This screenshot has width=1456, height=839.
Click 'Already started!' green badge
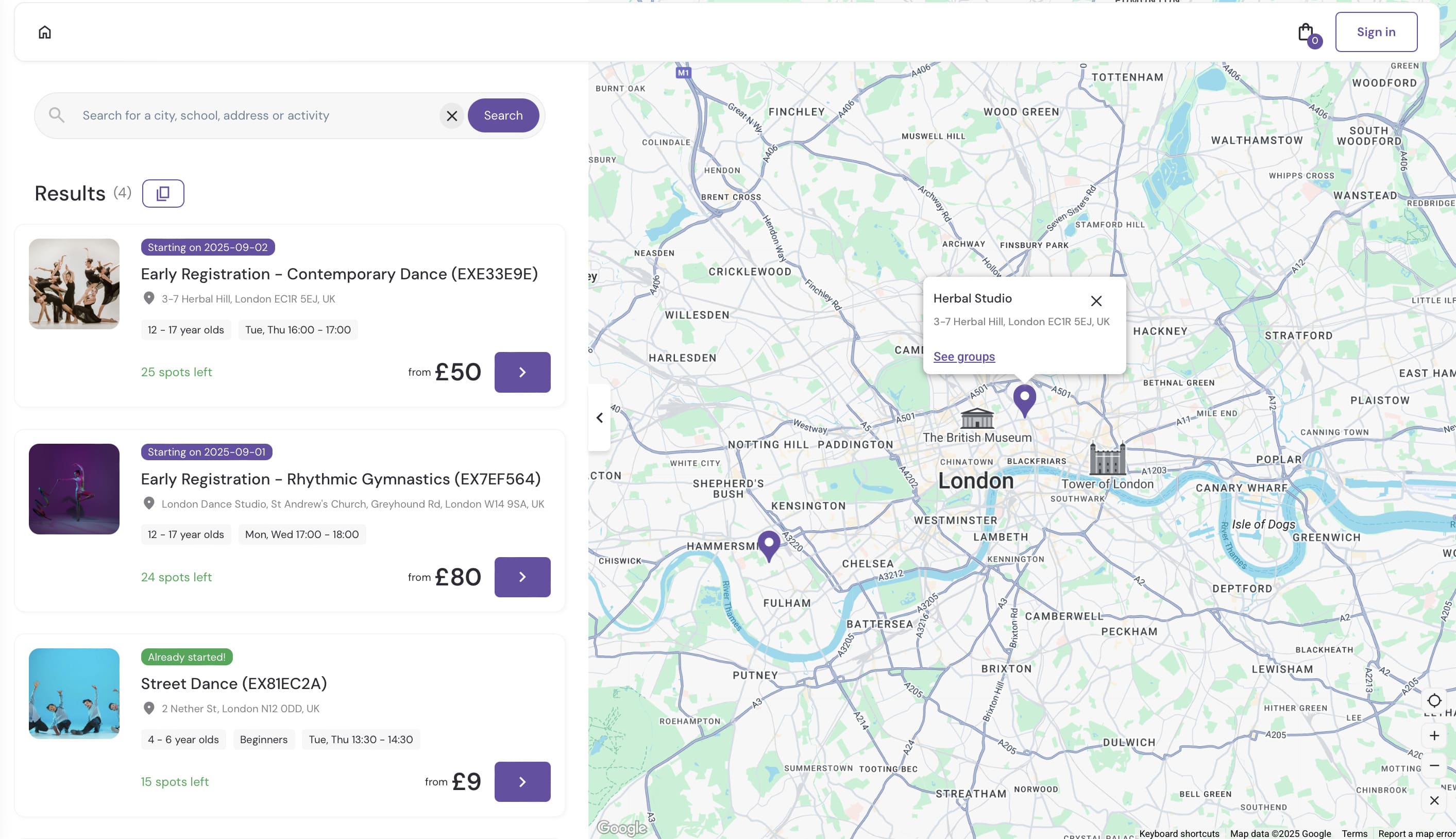(x=187, y=658)
